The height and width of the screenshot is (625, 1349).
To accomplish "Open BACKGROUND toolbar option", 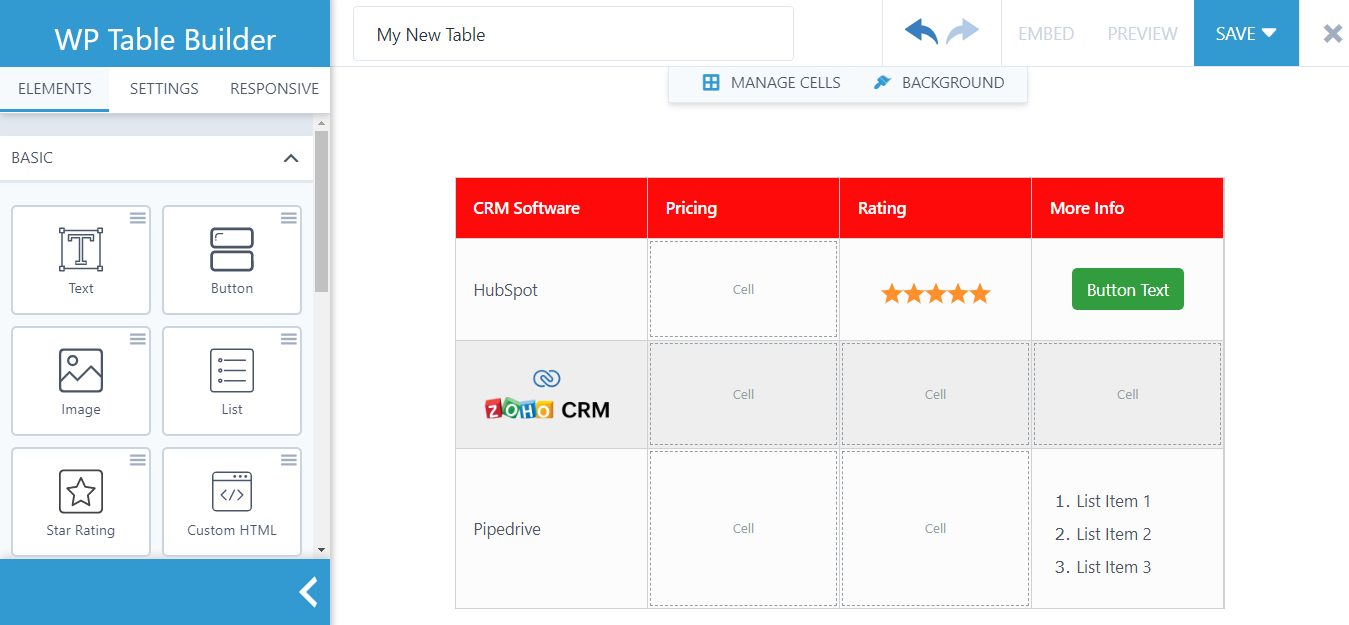I will point(938,83).
